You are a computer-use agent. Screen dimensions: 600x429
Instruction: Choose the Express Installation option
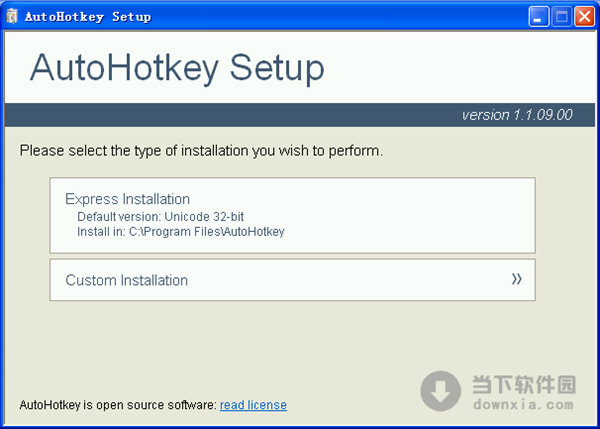292,215
